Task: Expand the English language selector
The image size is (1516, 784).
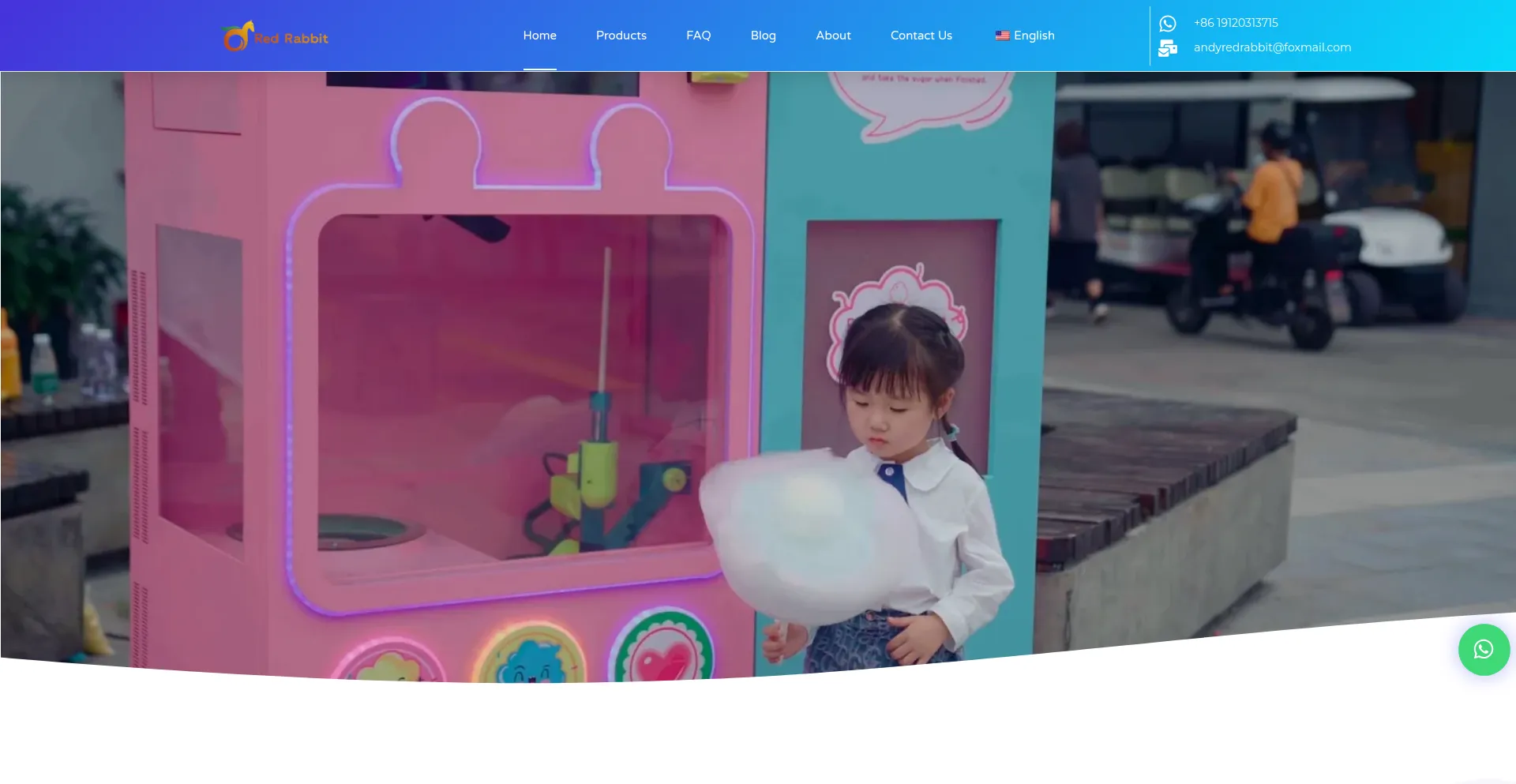Action: pos(1034,36)
